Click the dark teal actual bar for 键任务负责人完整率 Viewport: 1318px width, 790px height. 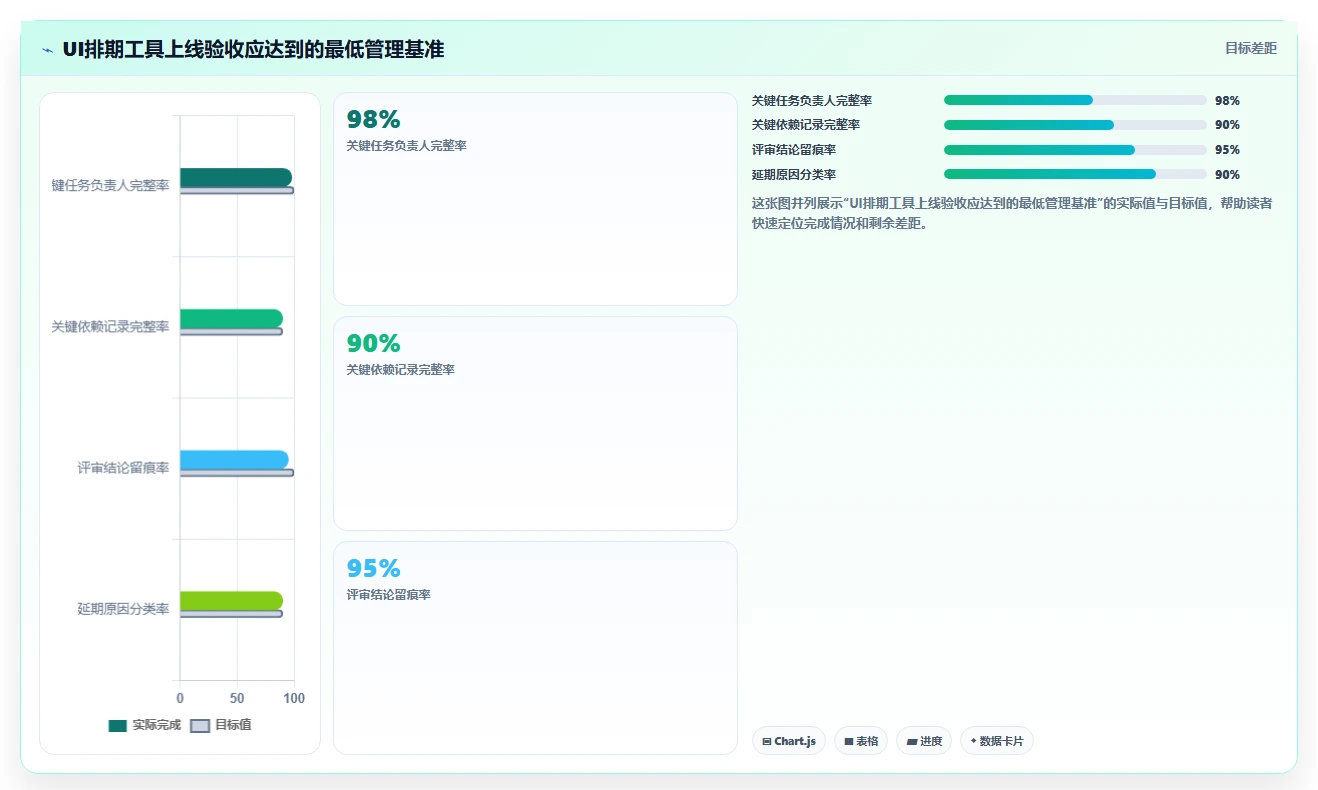tap(236, 177)
